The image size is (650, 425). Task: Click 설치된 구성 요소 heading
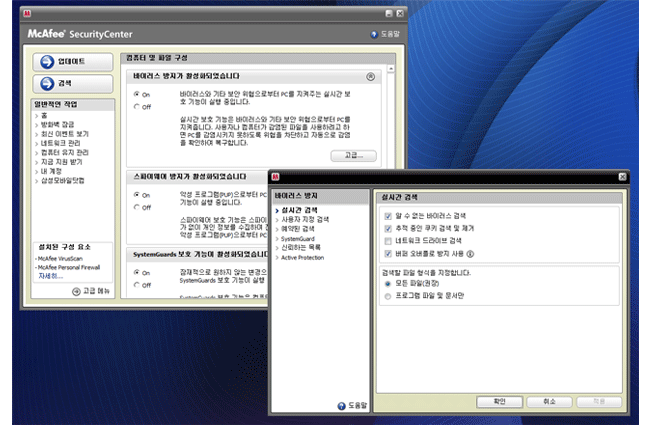click(64, 247)
